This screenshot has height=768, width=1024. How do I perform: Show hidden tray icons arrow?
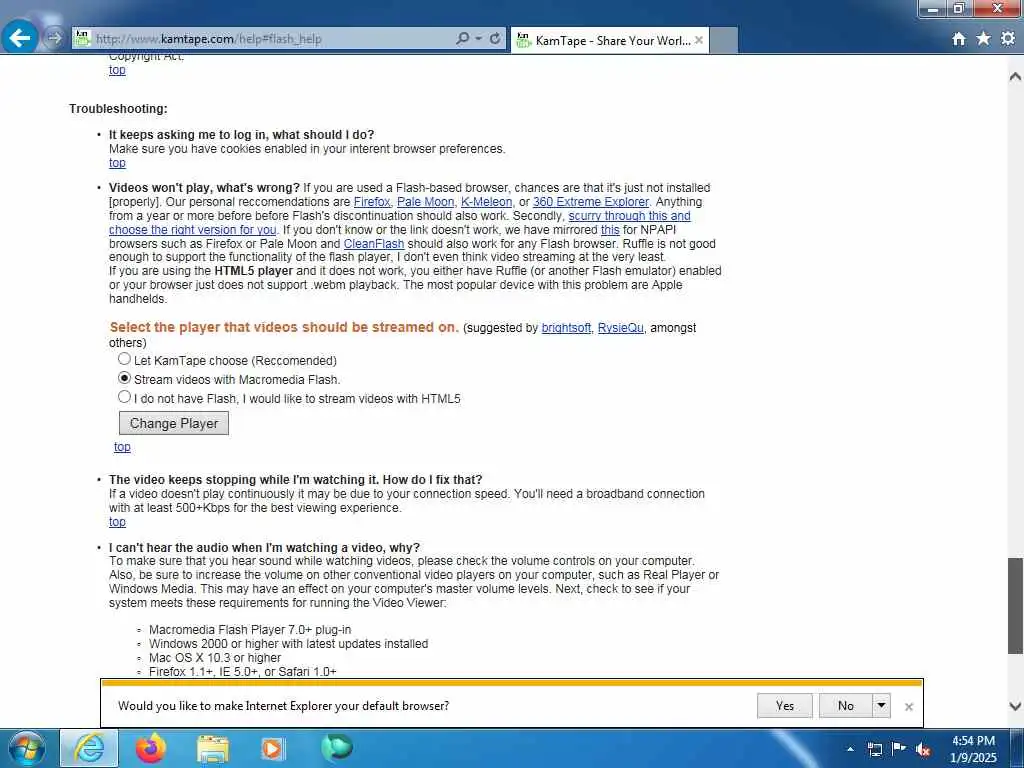tap(850, 749)
